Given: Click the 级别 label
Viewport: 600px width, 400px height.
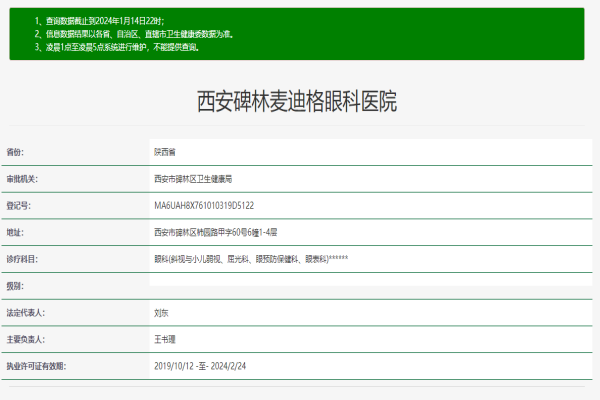Looking at the screenshot, I should [15, 286].
